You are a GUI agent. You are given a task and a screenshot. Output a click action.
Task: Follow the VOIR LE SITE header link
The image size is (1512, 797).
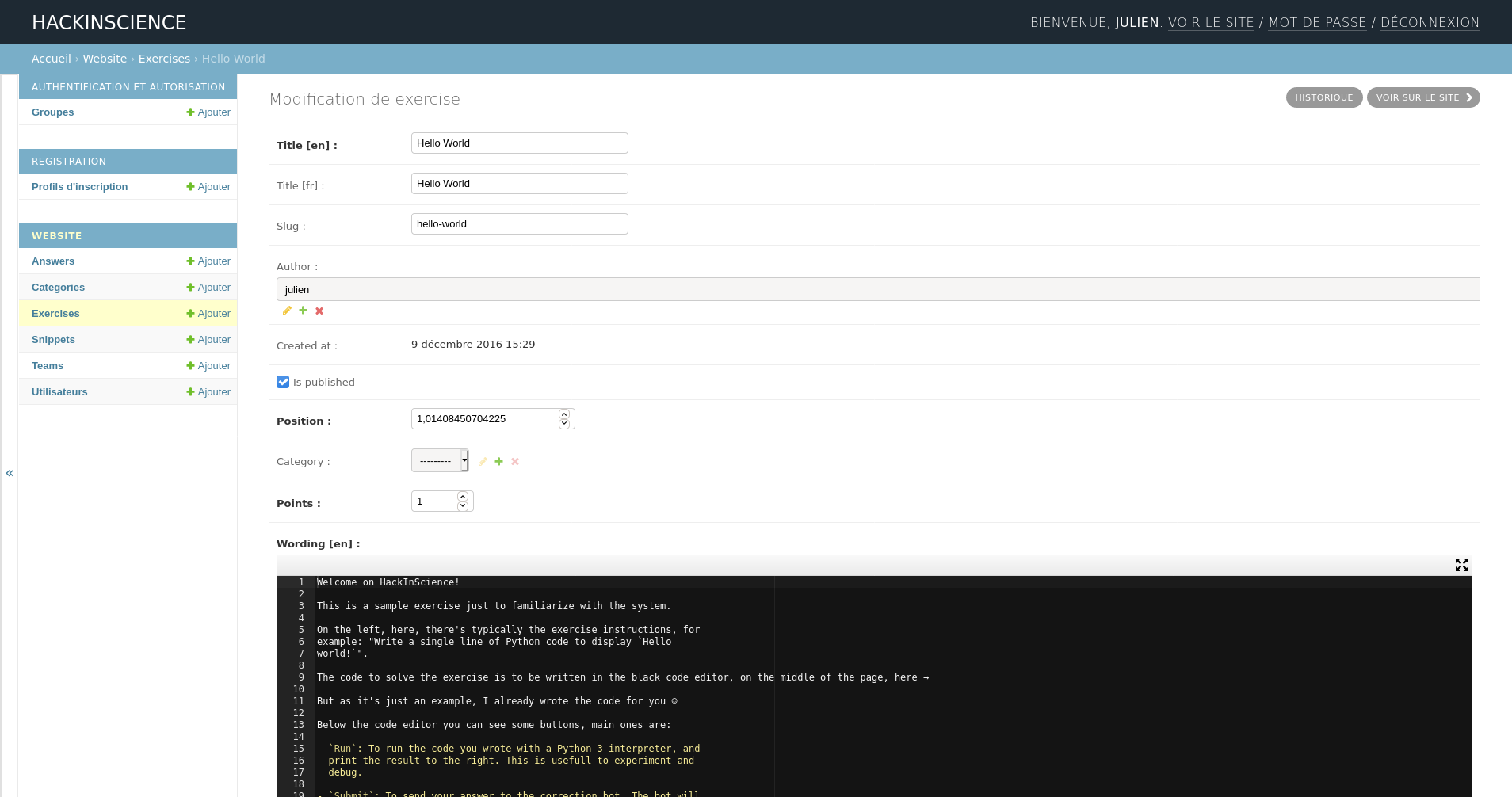coord(1211,22)
